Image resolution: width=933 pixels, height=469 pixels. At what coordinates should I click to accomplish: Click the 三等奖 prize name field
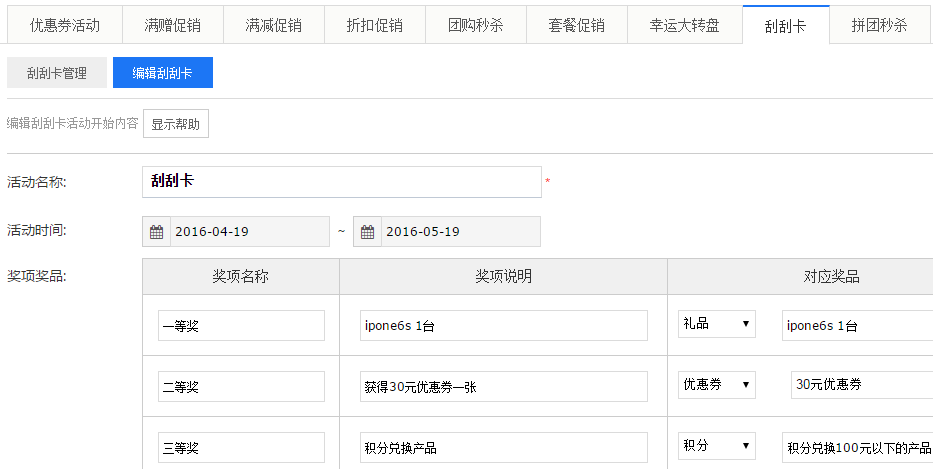tap(241, 448)
